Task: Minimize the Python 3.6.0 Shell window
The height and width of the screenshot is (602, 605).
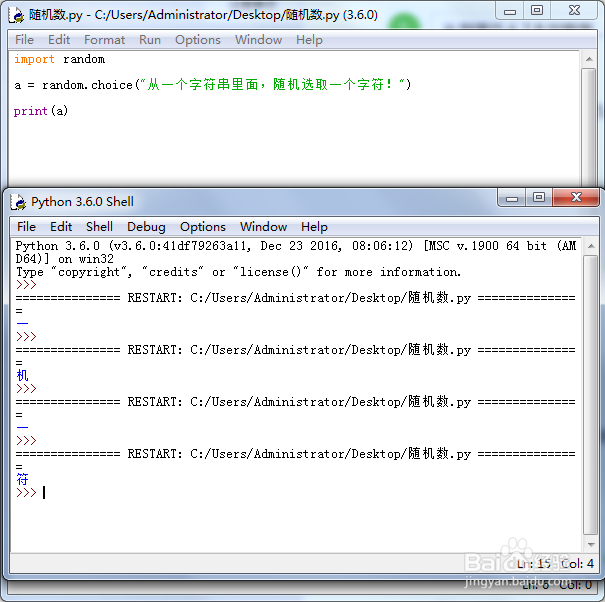Action: [512, 198]
